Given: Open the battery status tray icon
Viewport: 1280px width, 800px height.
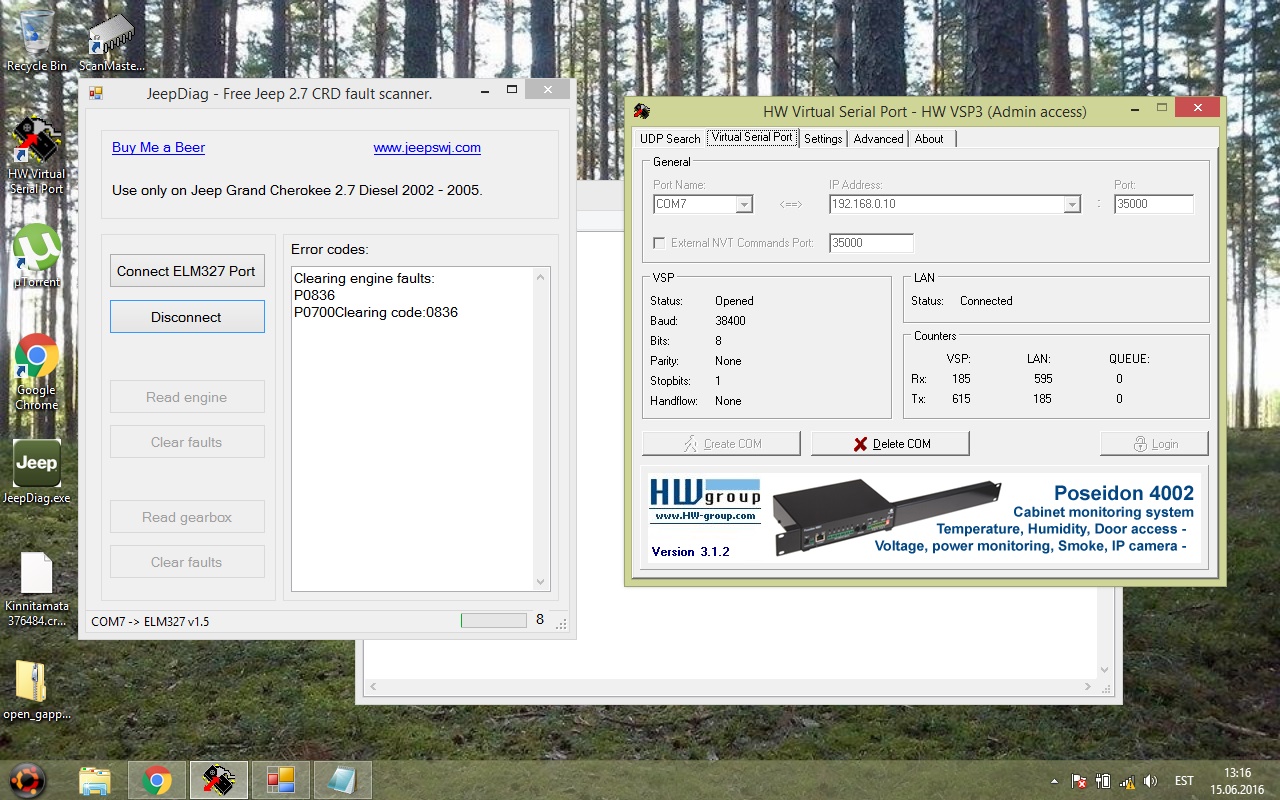Looking at the screenshot, I should [x=1103, y=781].
